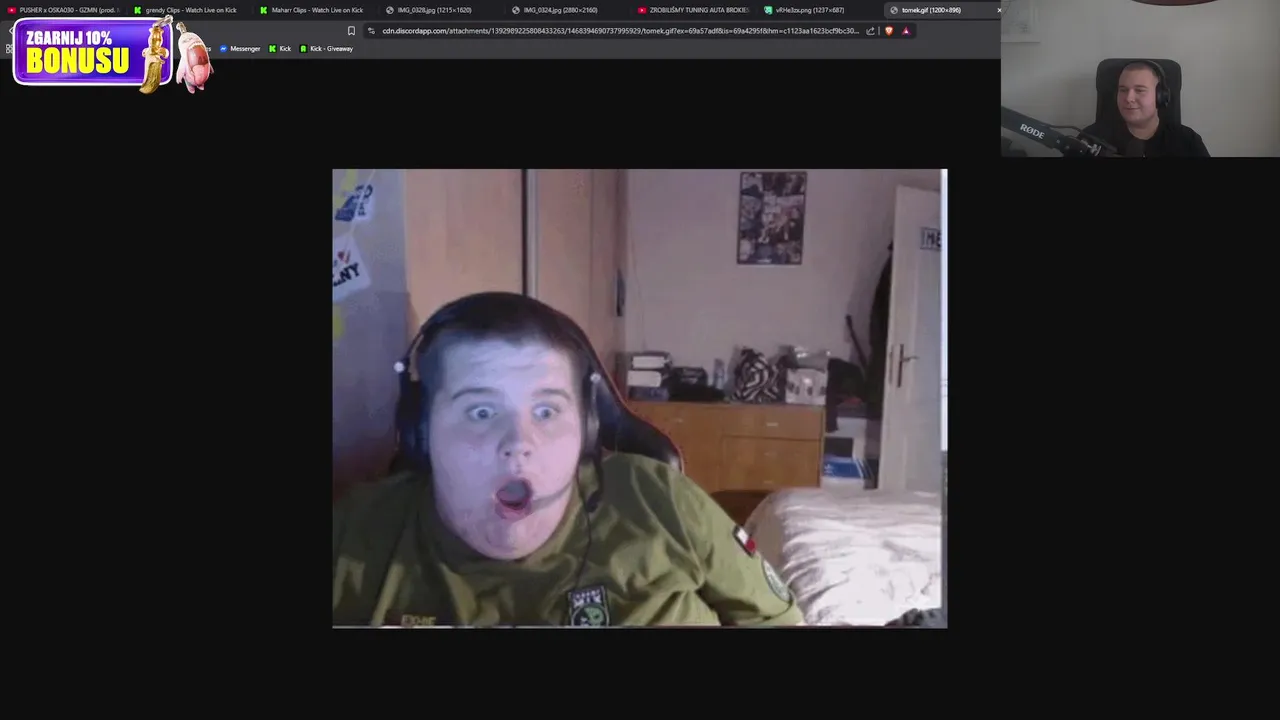Image resolution: width=1280 pixels, height=720 pixels.
Task: Focus the cdn.discordapp.com address bar
Action: [620, 31]
